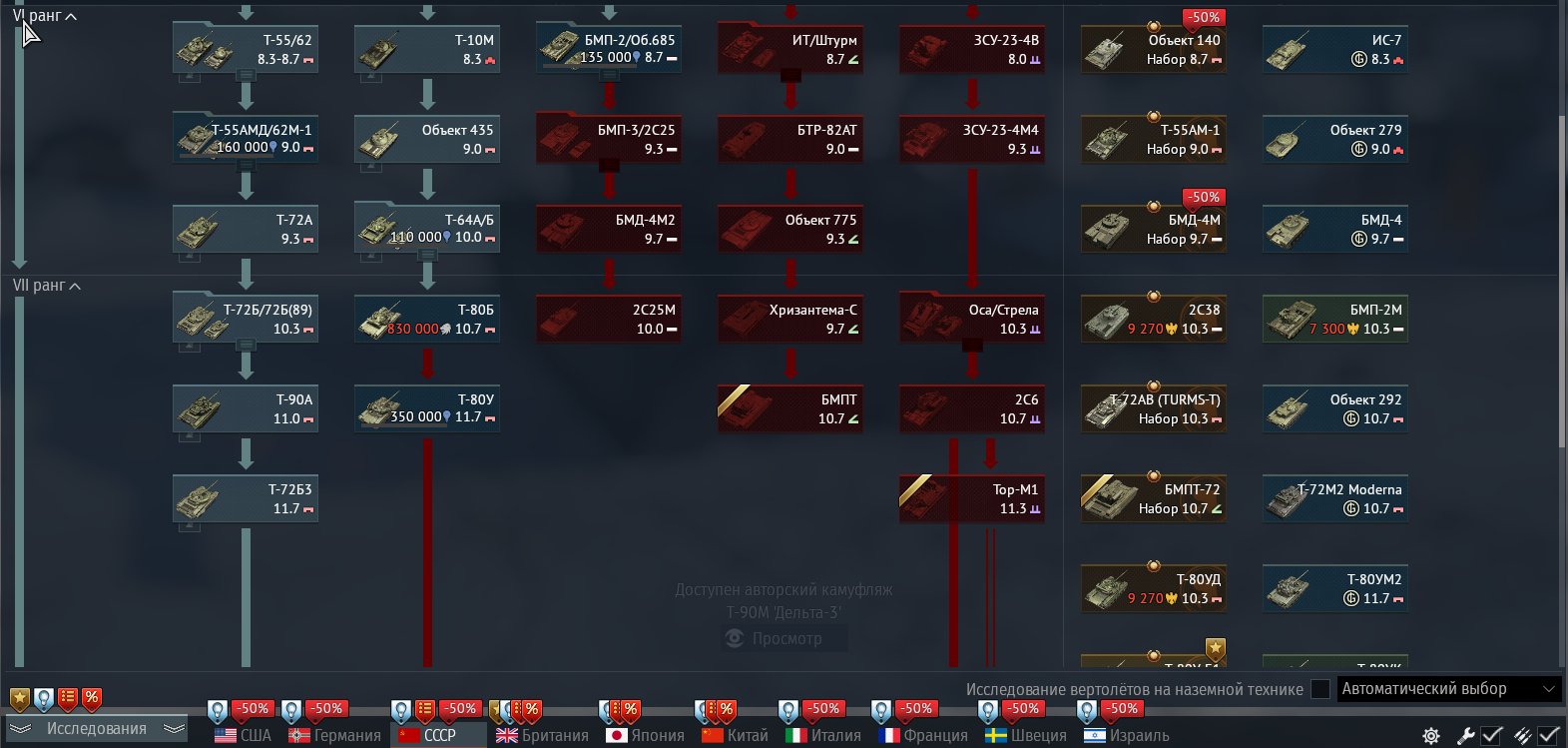Click the lightbulb icon above США
The height and width of the screenshot is (748, 1568).
(218, 711)
